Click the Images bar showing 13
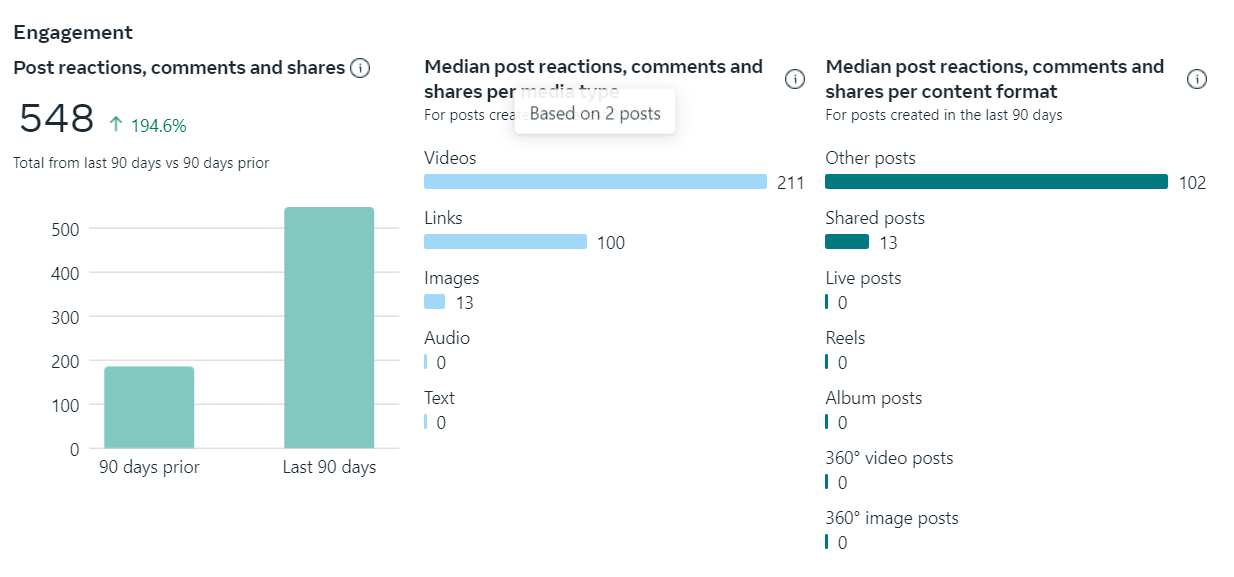The height and width of the screenshot is (577, 1234). point(435,302)
